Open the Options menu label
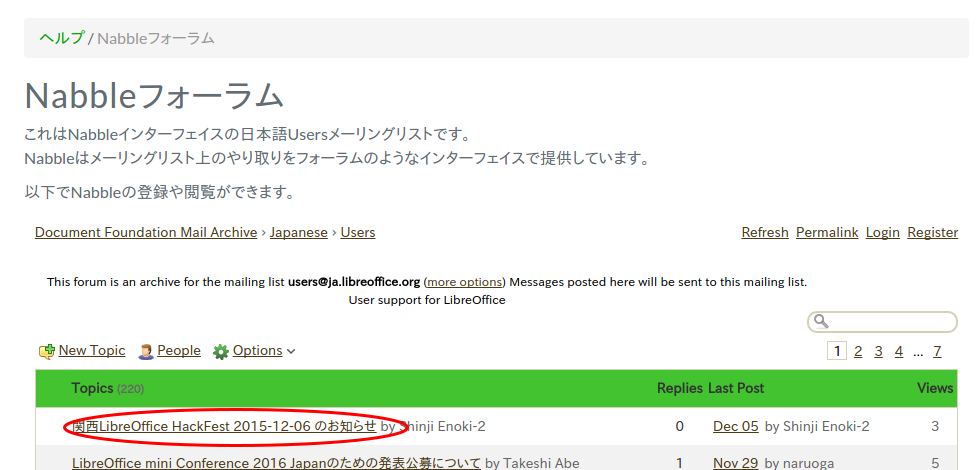This screenshot has height=470, width=980. [x=258, y=351]
